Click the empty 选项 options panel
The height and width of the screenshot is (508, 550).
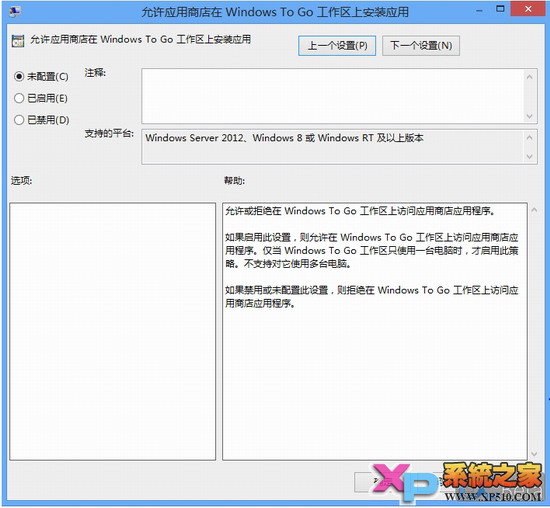point(113,331)
